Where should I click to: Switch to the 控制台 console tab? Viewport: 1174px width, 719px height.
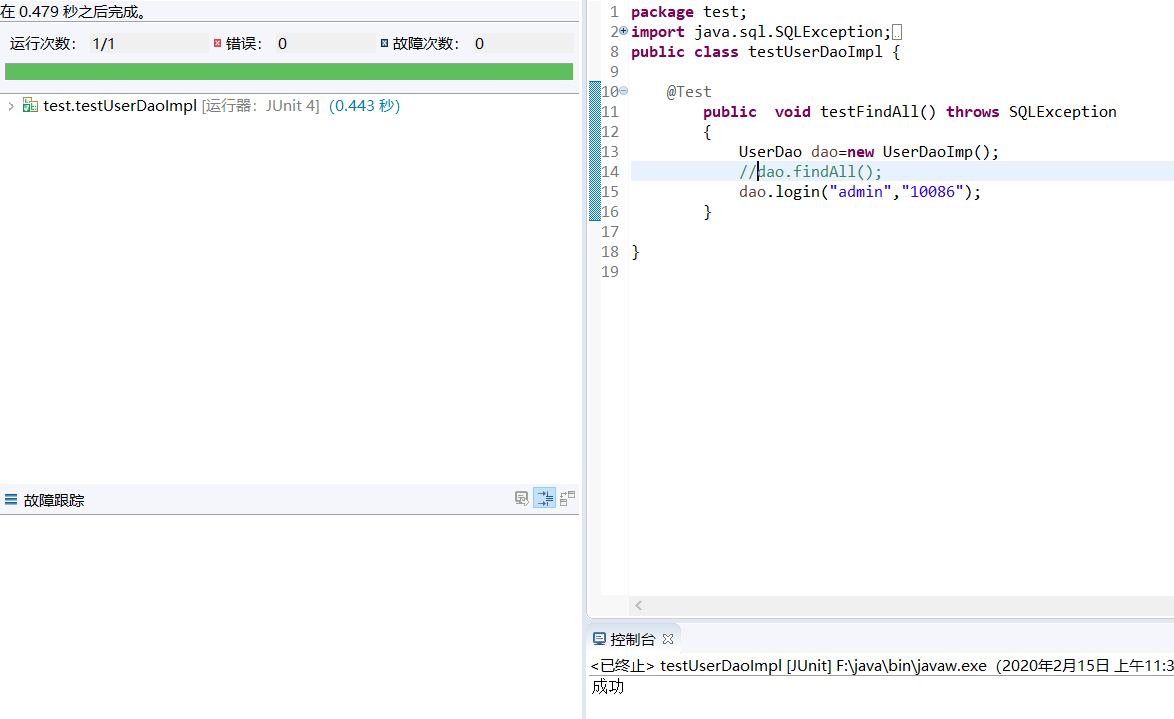pyautogui.click(x=633, y=639)
